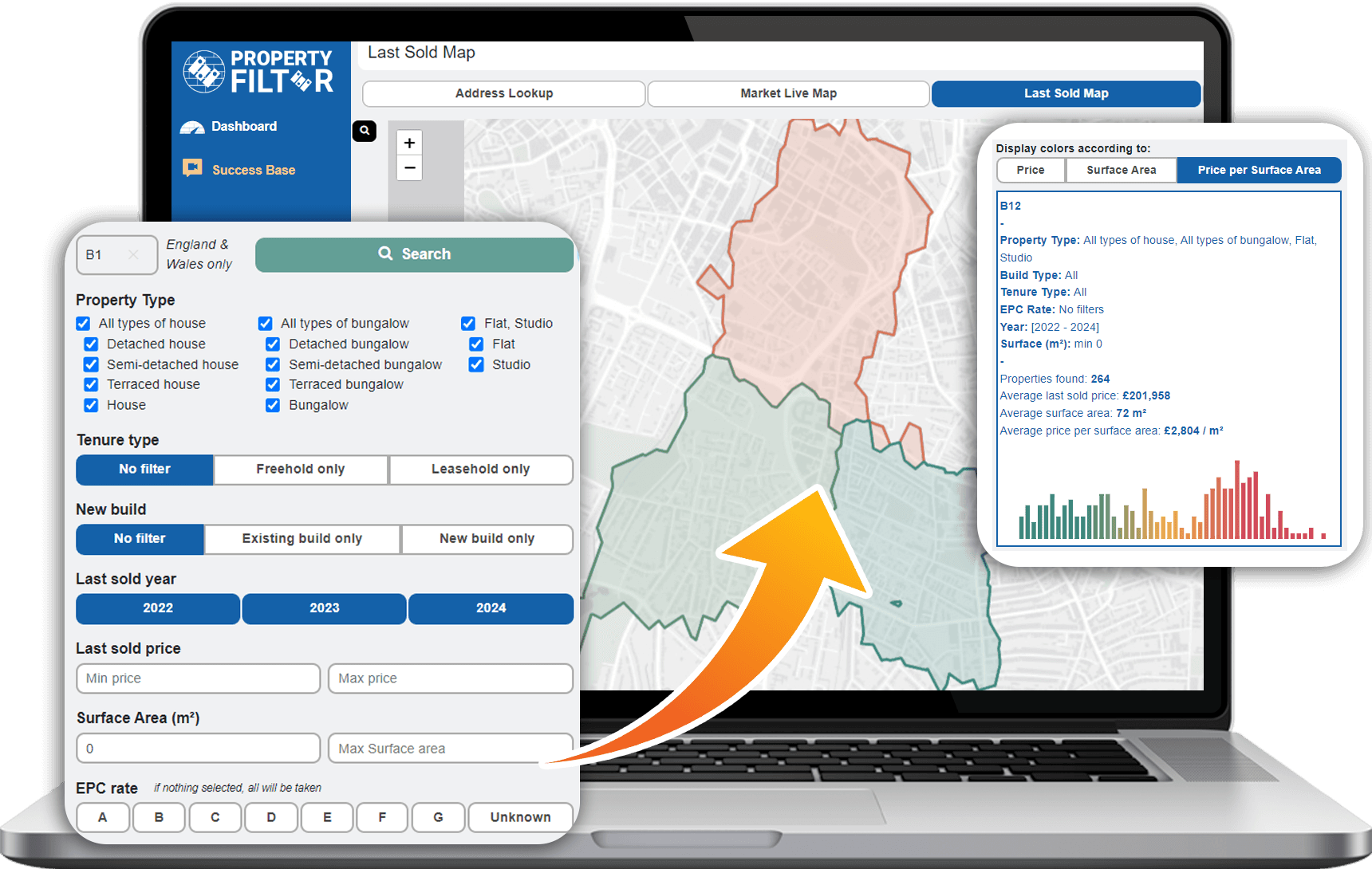This screenshot has height=869, width=1372.
Task: Show colors by Price per Surface Area
Action: click(1259, 170)
